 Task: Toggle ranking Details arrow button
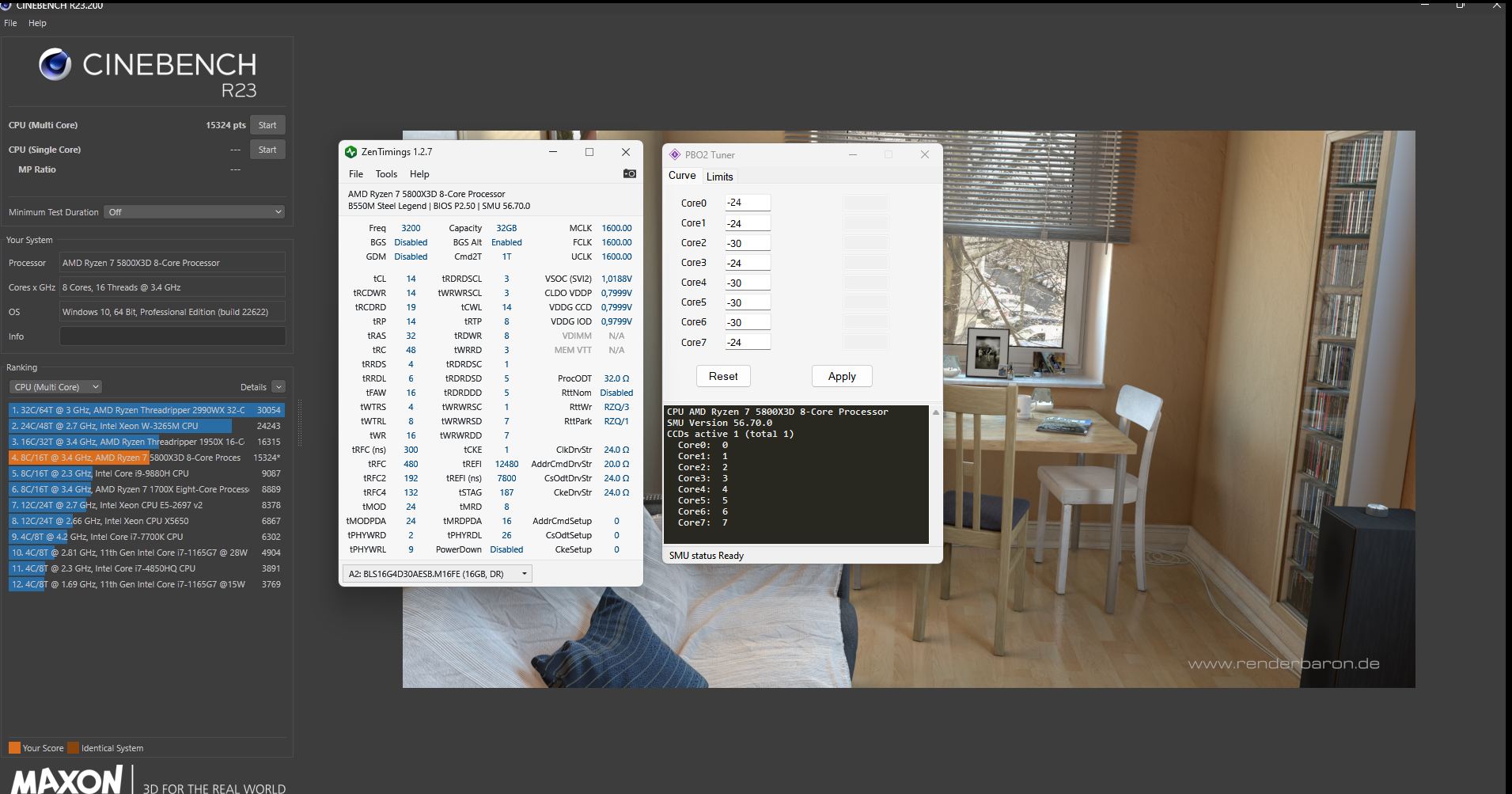point(279,387)
